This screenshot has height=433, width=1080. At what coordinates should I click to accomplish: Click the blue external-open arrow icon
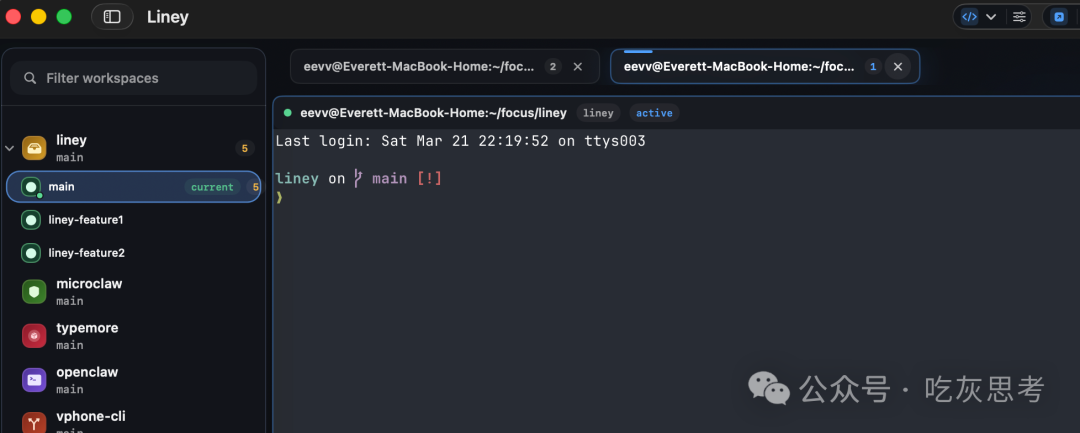(1059, 17)
